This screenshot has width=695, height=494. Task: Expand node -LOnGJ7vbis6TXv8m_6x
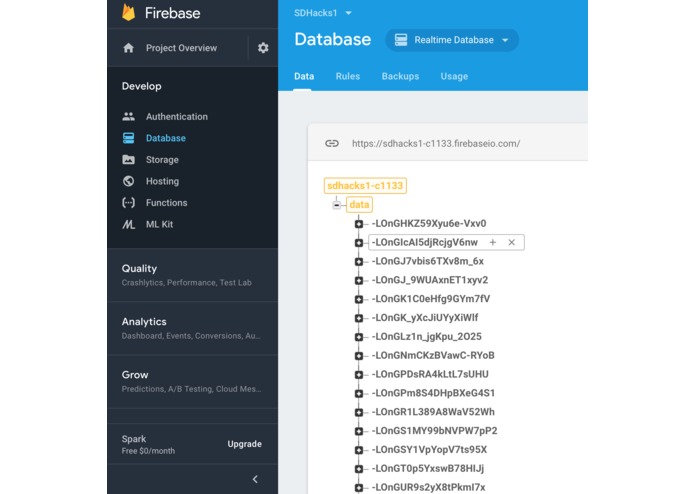point(359,261)
